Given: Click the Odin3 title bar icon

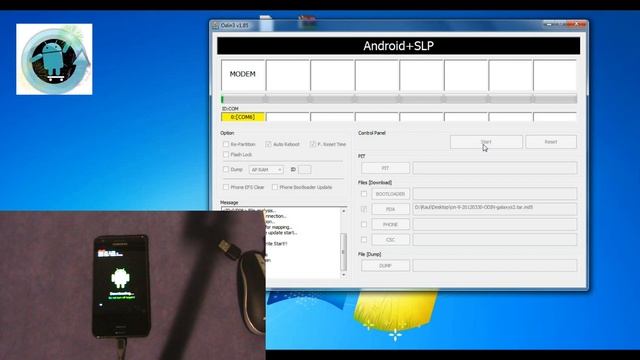Looking at the screenshot, I should click(216, 25).
